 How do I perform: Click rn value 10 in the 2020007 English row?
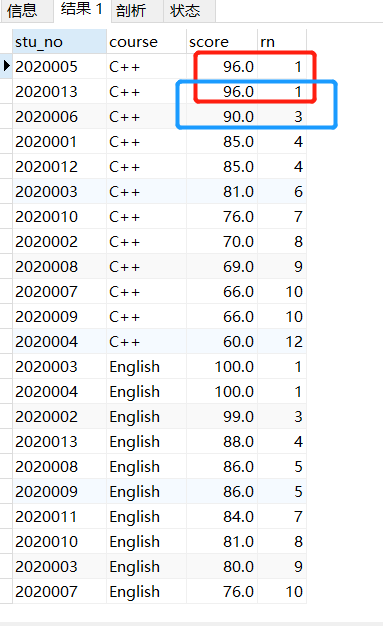pos(282,592)
